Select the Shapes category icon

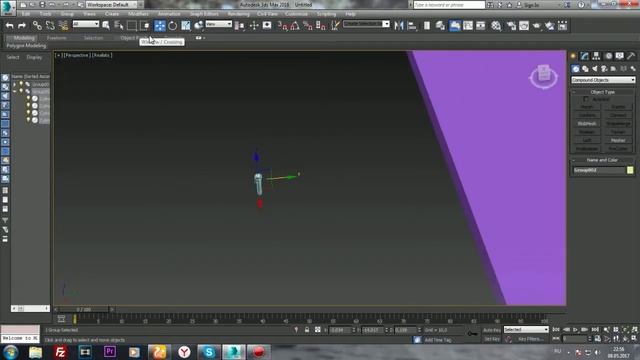[585, 69]
